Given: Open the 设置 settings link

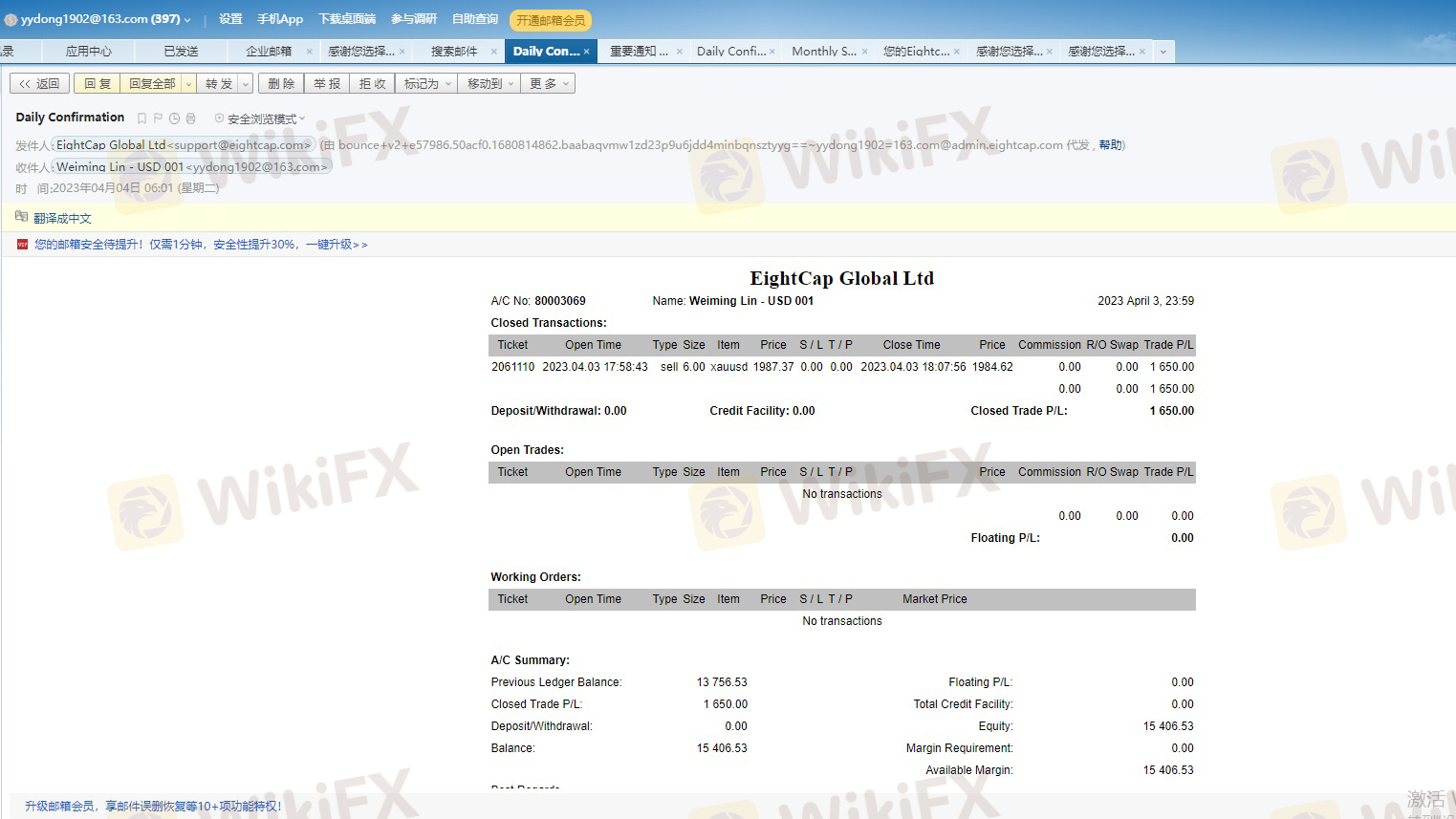Looking at the screenshot, I should point(230,19).
